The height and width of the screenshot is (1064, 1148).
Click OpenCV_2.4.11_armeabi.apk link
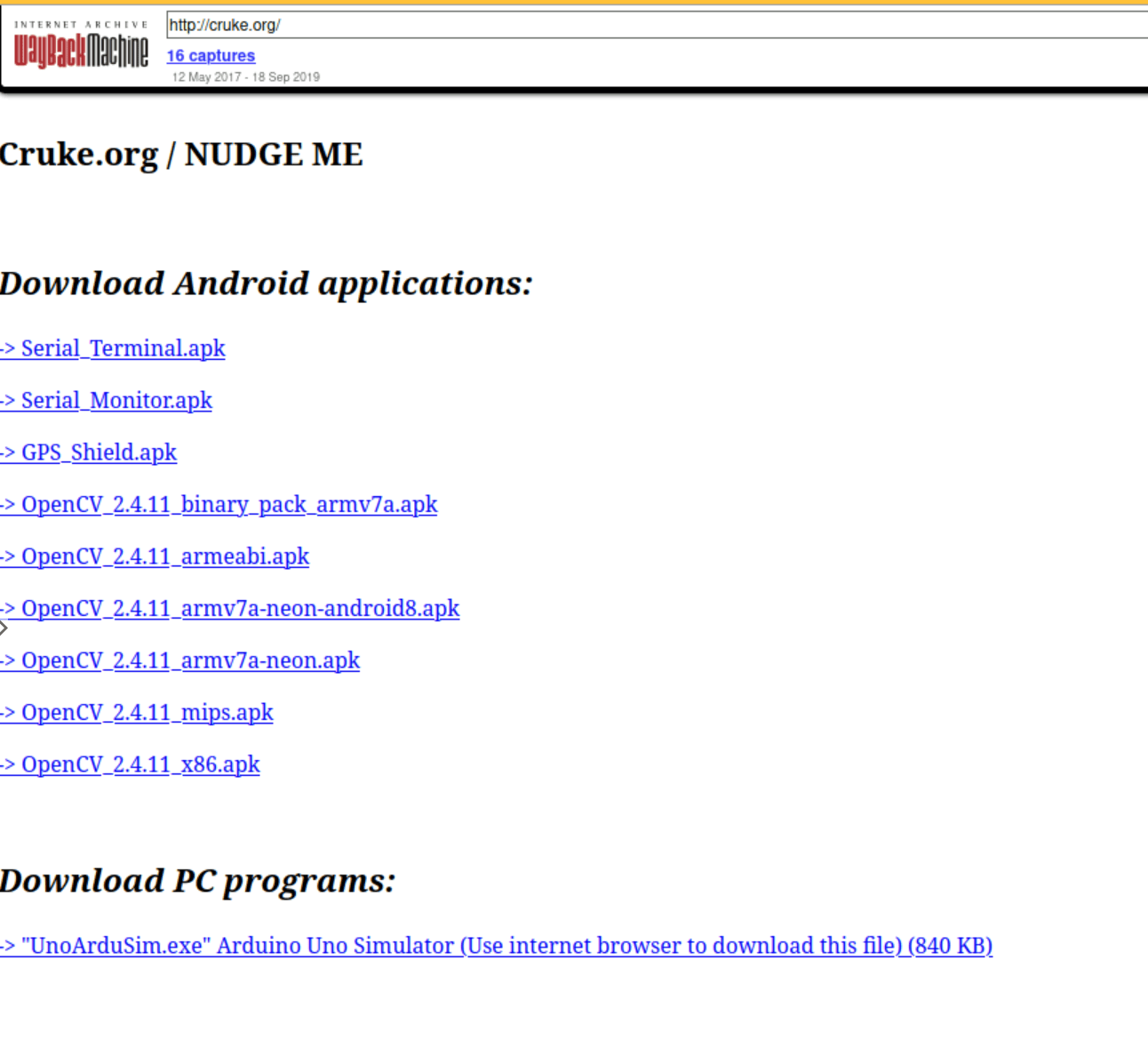155,556
